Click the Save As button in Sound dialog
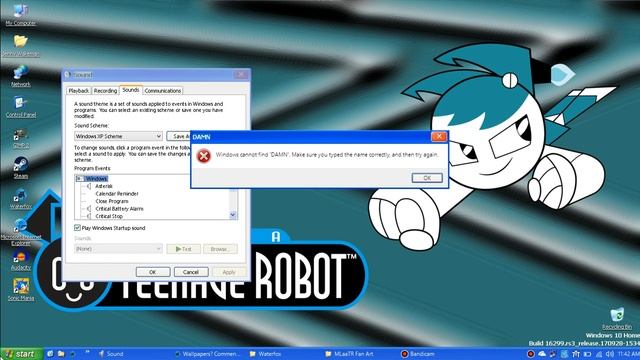Image resolution: width=640 pixels, height=360 pixels. pos(179,136)
